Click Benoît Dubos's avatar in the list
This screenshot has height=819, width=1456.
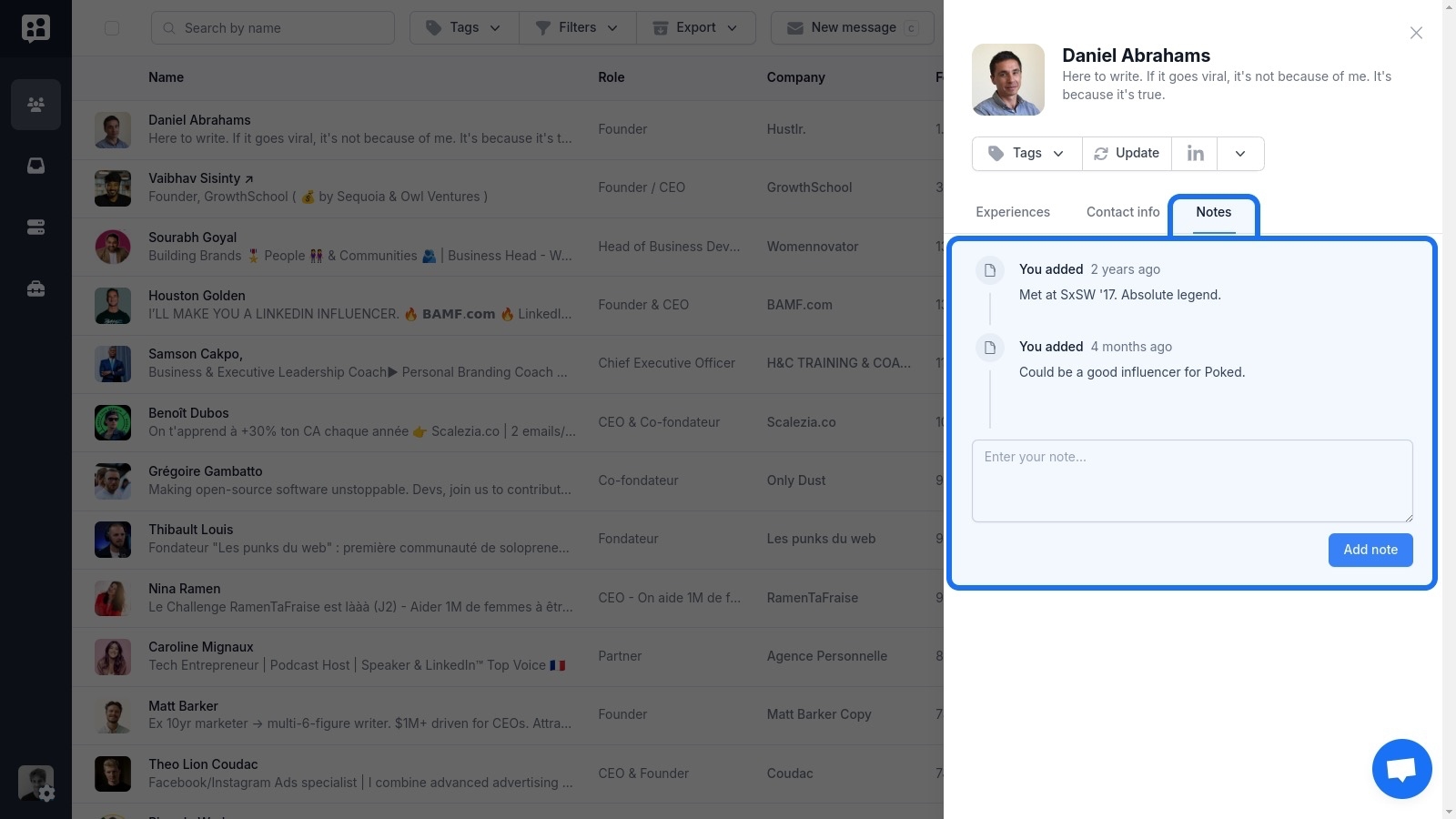[x=113, y=422]
